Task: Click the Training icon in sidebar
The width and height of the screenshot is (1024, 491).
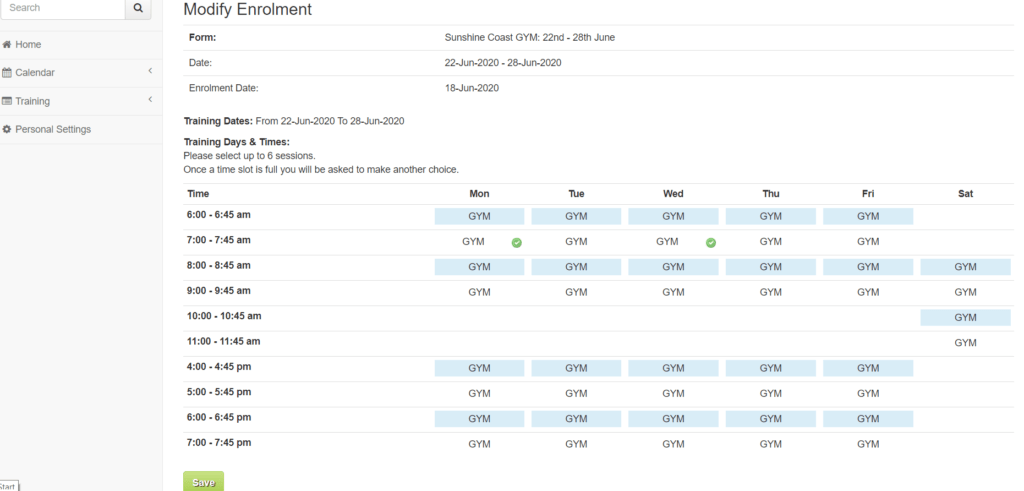Action: click(x=7, y=101)
